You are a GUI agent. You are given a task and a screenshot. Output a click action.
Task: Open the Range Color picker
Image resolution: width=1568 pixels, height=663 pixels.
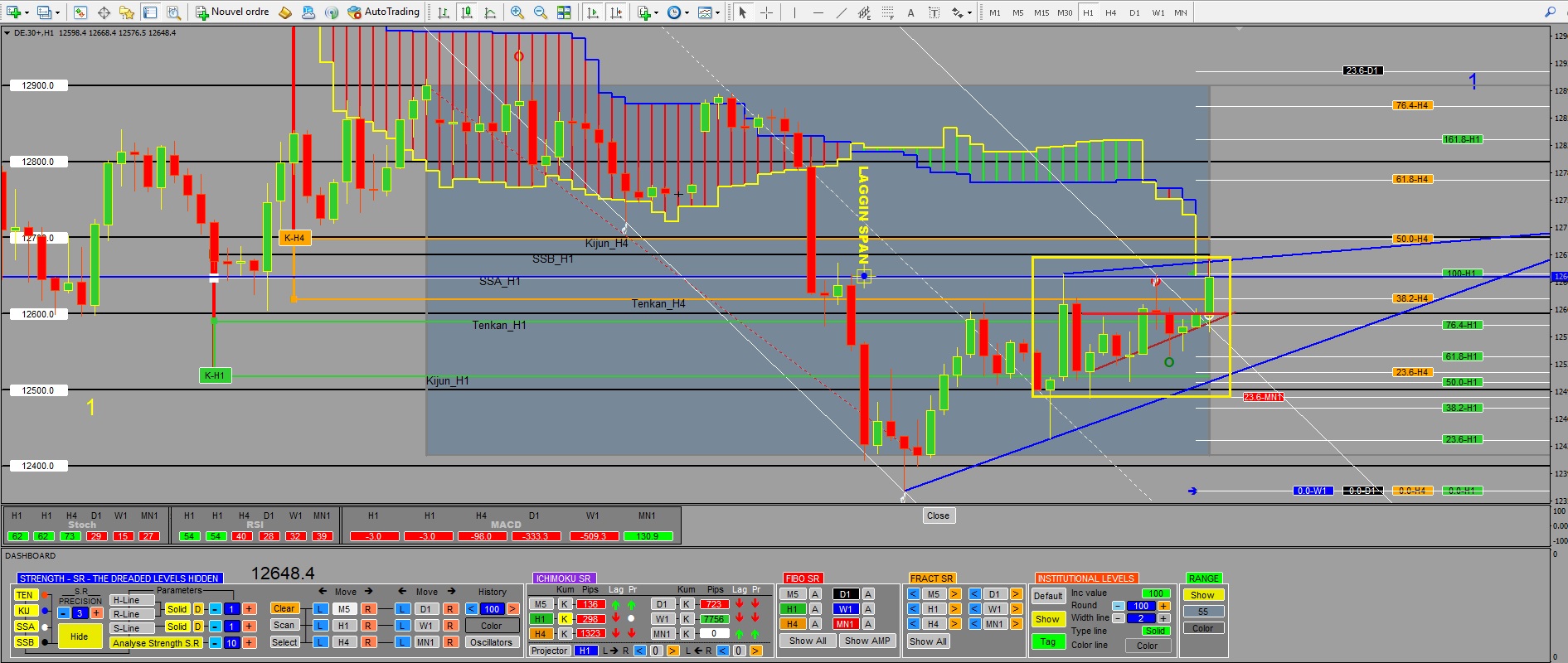tap(1203, 628)
